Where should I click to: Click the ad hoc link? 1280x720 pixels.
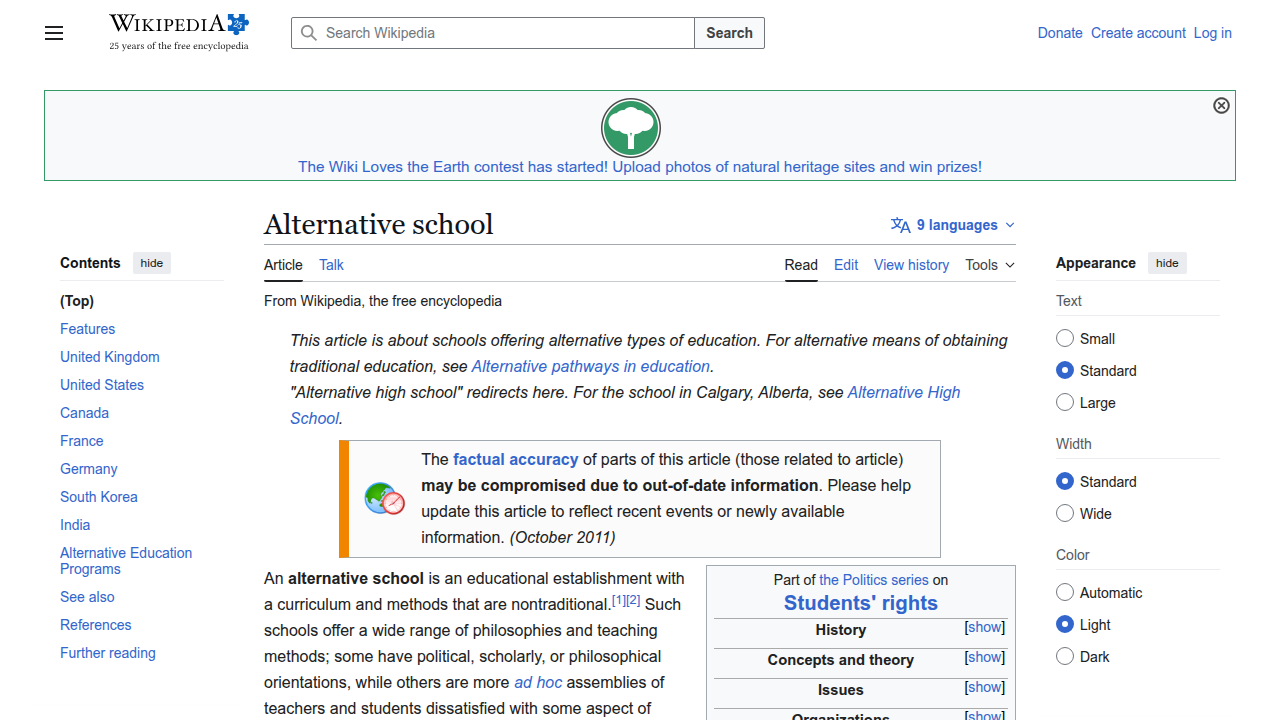tap(538, 682)
